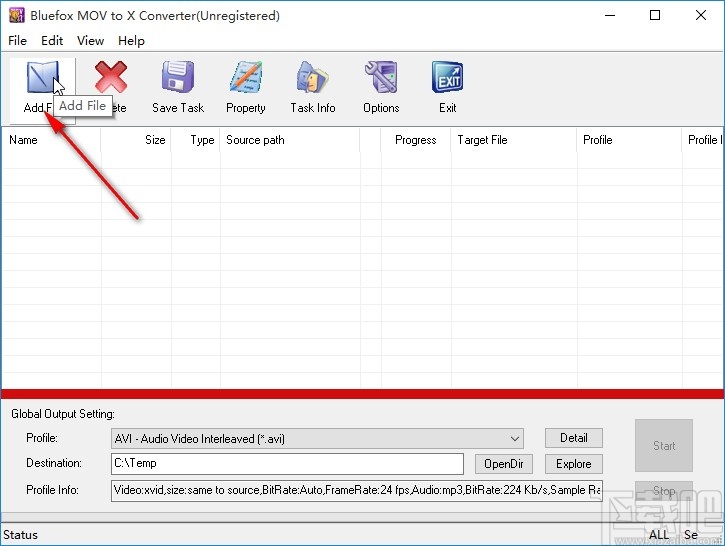725x546 pixels.
Task: Click the Bluefox app icon in title bar
Action: coord(17,15)
